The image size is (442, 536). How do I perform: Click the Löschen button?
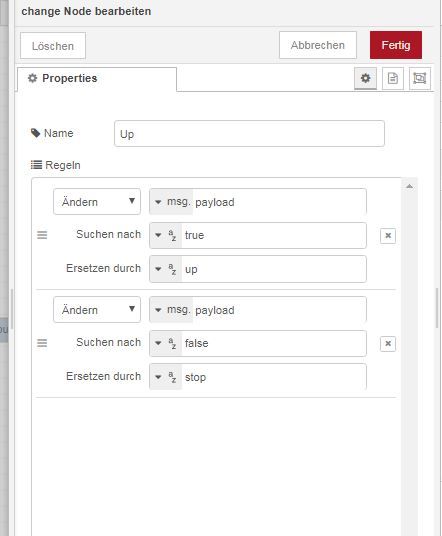tap(53, 46)
